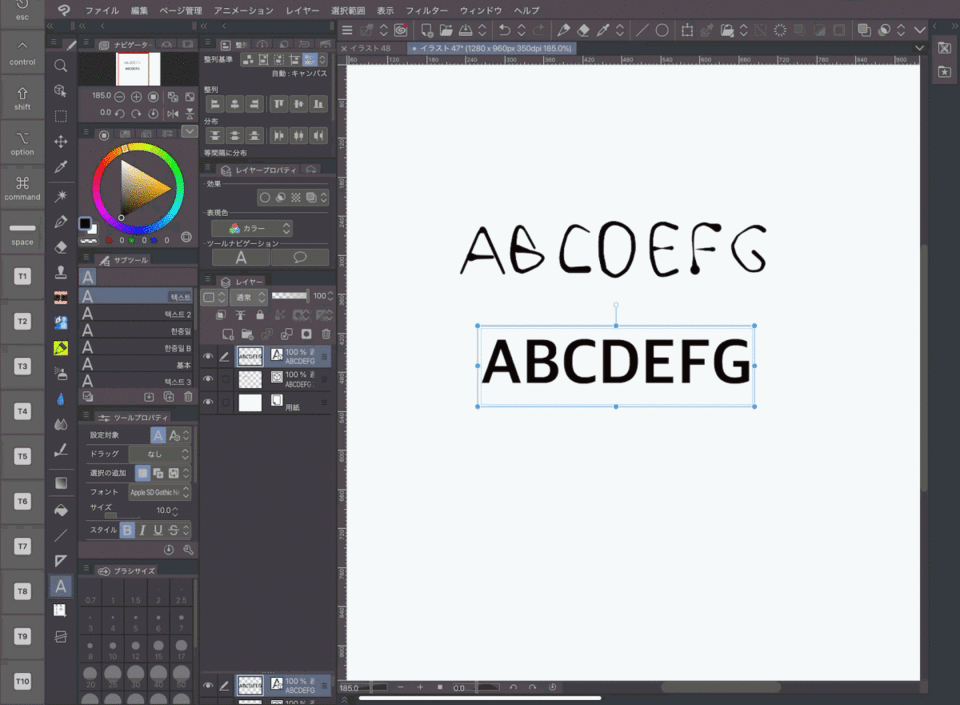Click the circle shape icon in command bar
Screen dimensions: 960x705
tap(662, 30)
